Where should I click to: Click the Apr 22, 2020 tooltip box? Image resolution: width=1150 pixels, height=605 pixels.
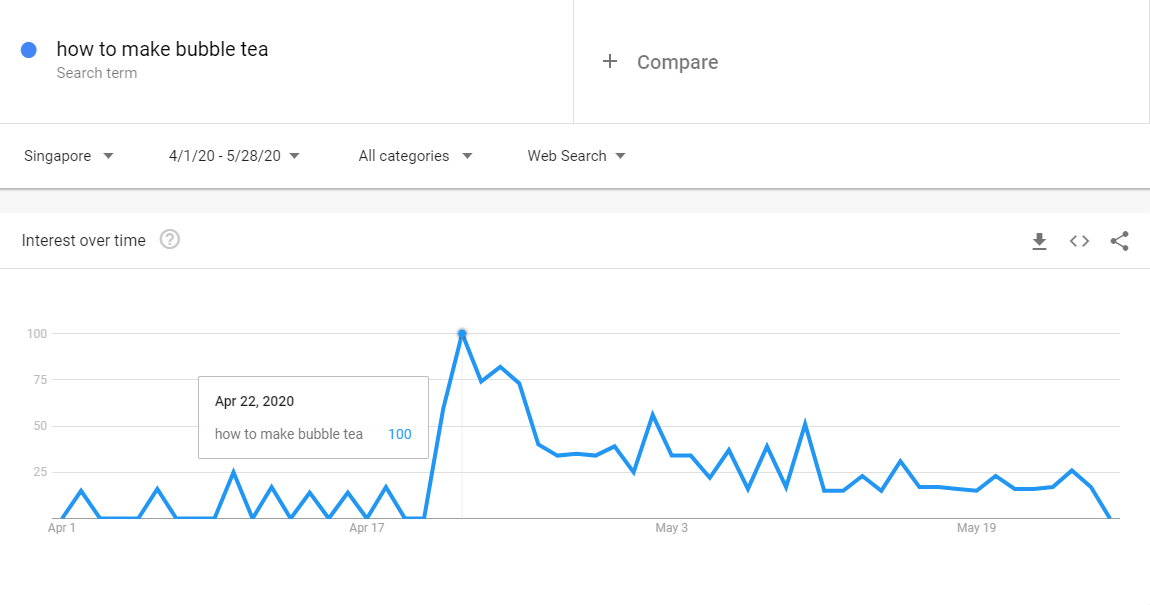313,417
